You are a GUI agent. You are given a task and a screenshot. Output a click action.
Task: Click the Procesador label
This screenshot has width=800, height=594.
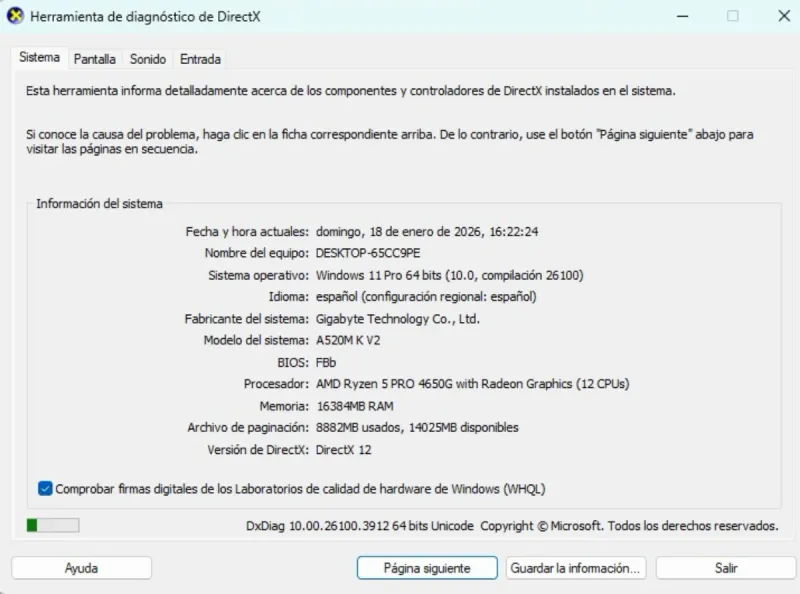click(276, 384)
